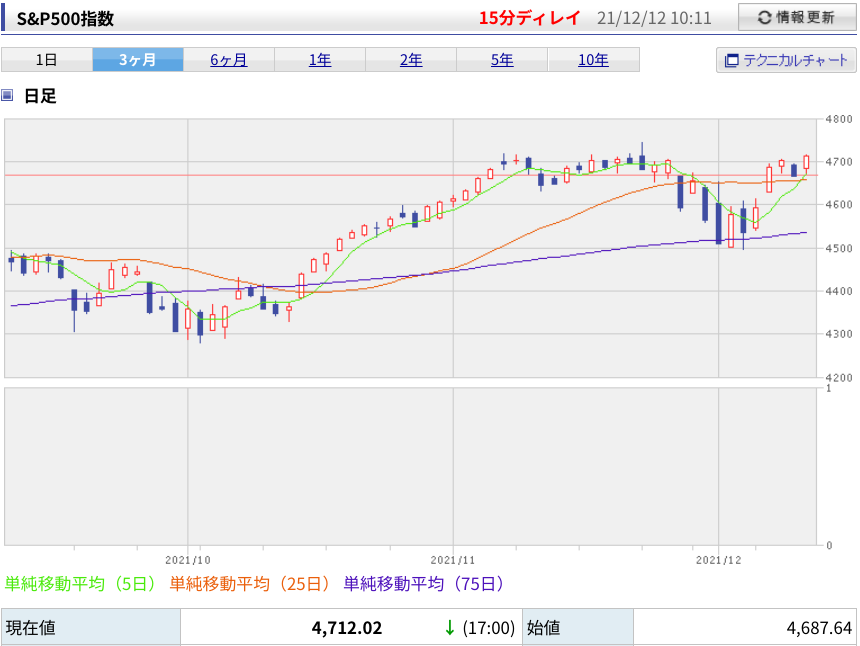
Task: Click the 4800 price axis label
Action: click(839, 119)
